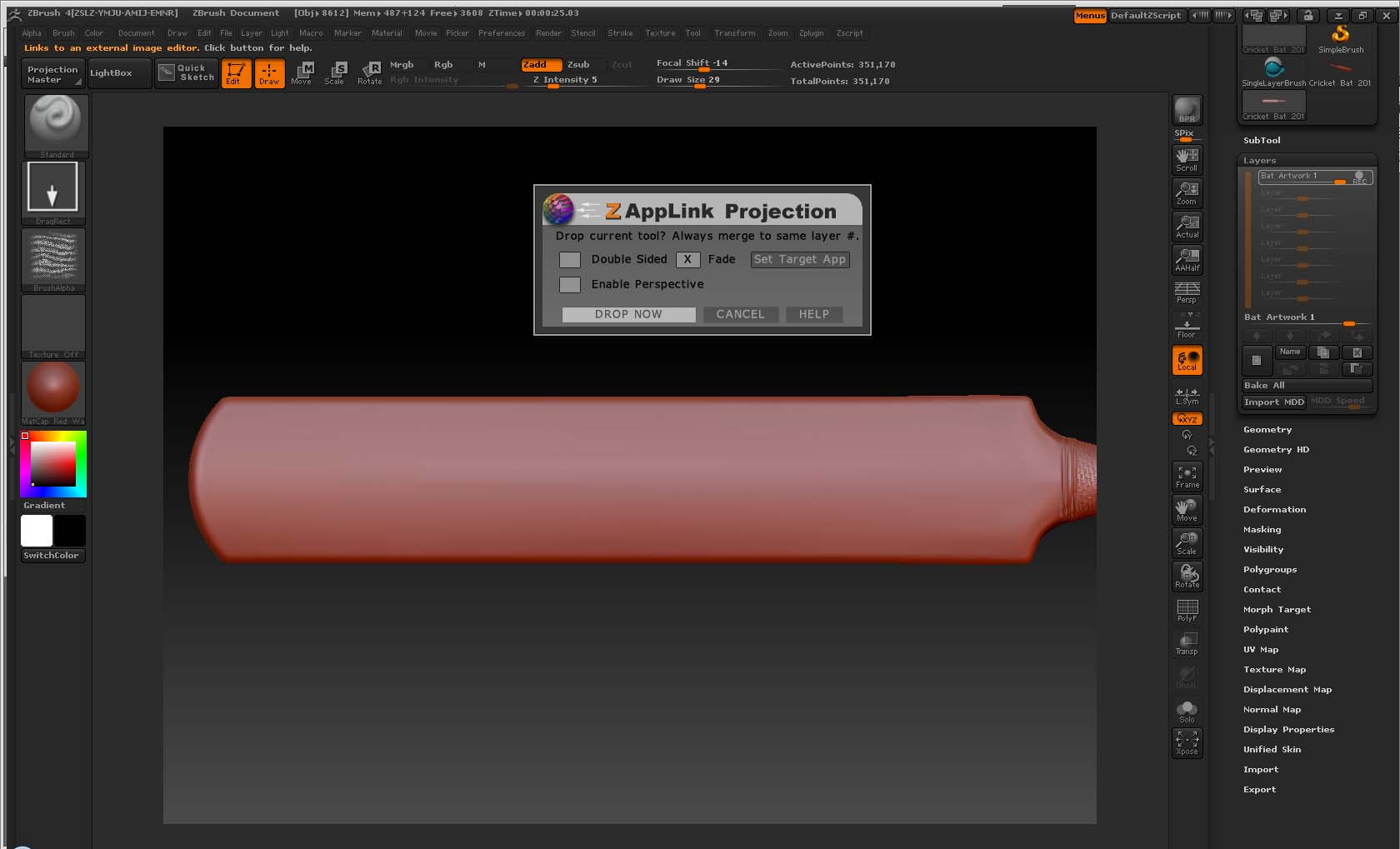The height and width of the screenshot is (849, 1400).
Task: Uncheck the Fade checkbox
Action: tap(687, 260)
